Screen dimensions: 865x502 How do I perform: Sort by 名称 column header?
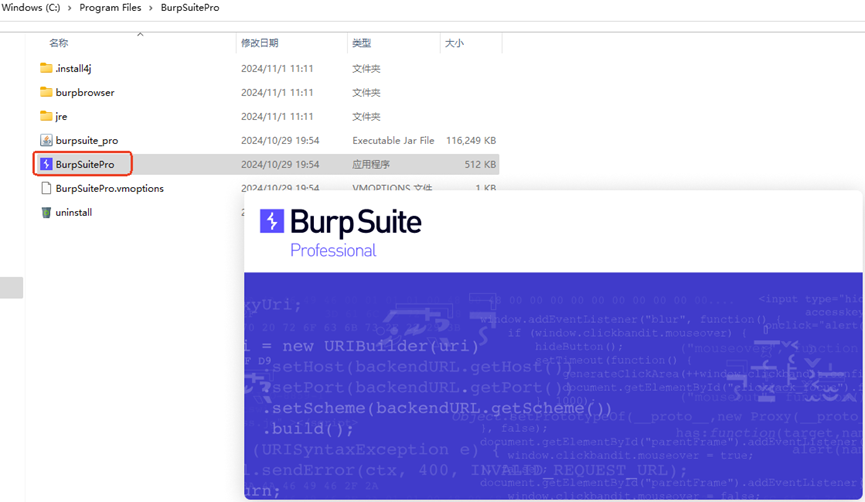(x=59, y=43)
